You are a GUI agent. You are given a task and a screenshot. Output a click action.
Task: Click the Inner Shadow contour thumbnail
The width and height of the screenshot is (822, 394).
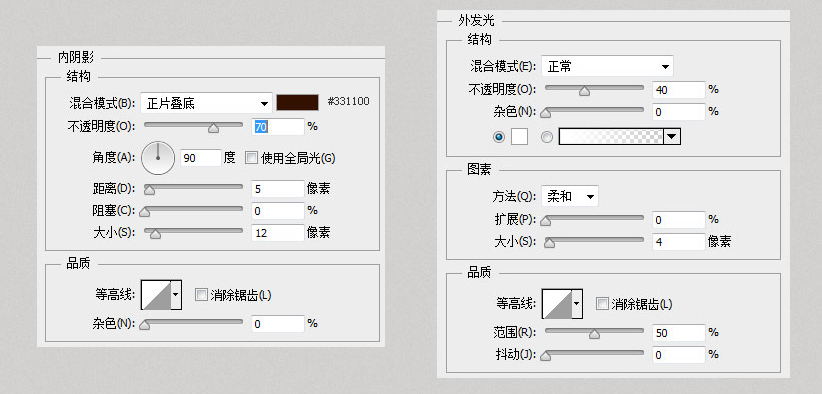click(157, 294)
